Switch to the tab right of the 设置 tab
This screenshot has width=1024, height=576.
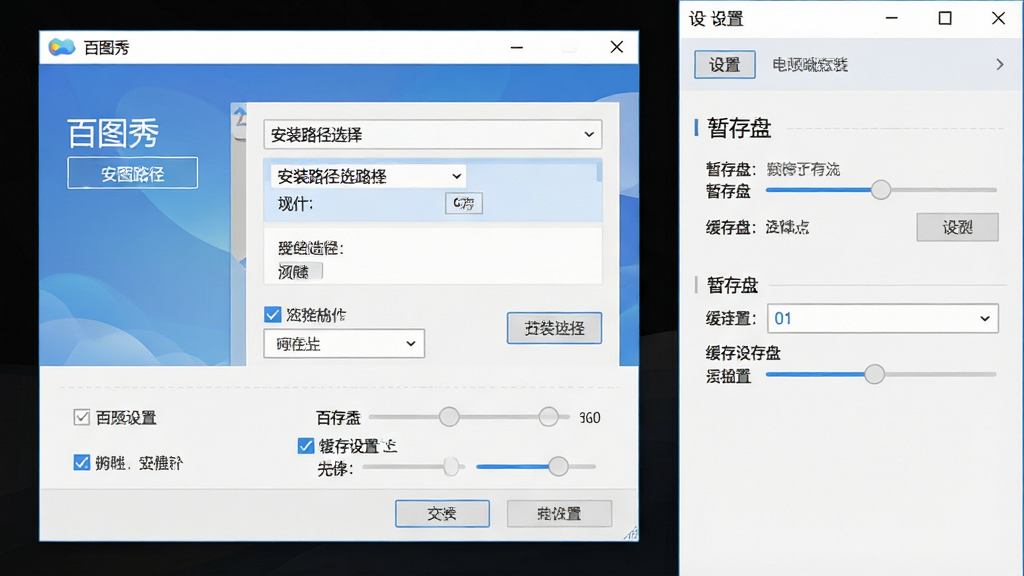click(810, 65)
